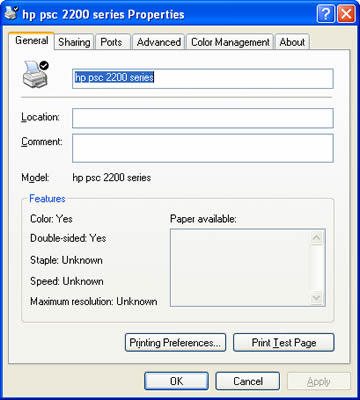Click the Cancel button

(248, 381)
